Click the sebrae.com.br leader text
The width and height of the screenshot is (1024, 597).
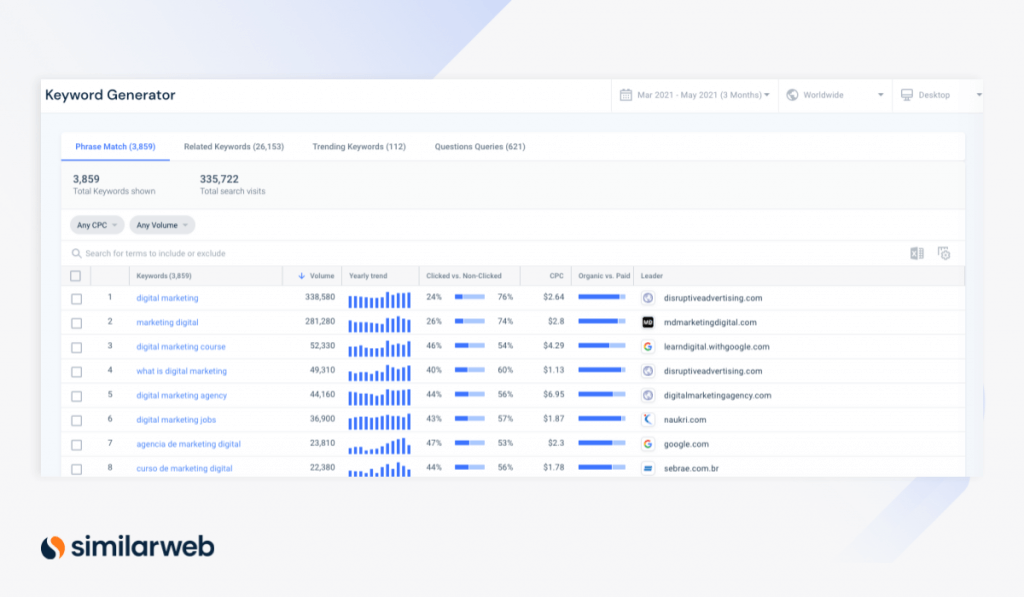point(691,468)
